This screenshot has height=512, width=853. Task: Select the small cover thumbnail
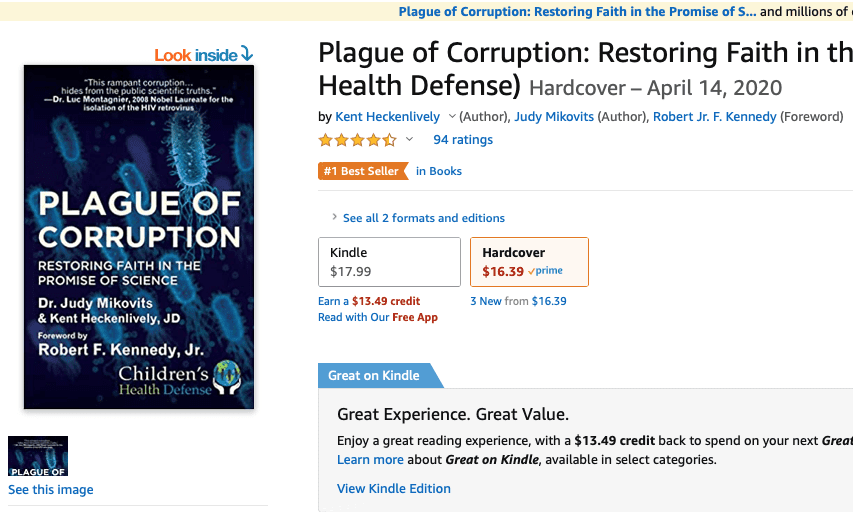click(38, 456)
